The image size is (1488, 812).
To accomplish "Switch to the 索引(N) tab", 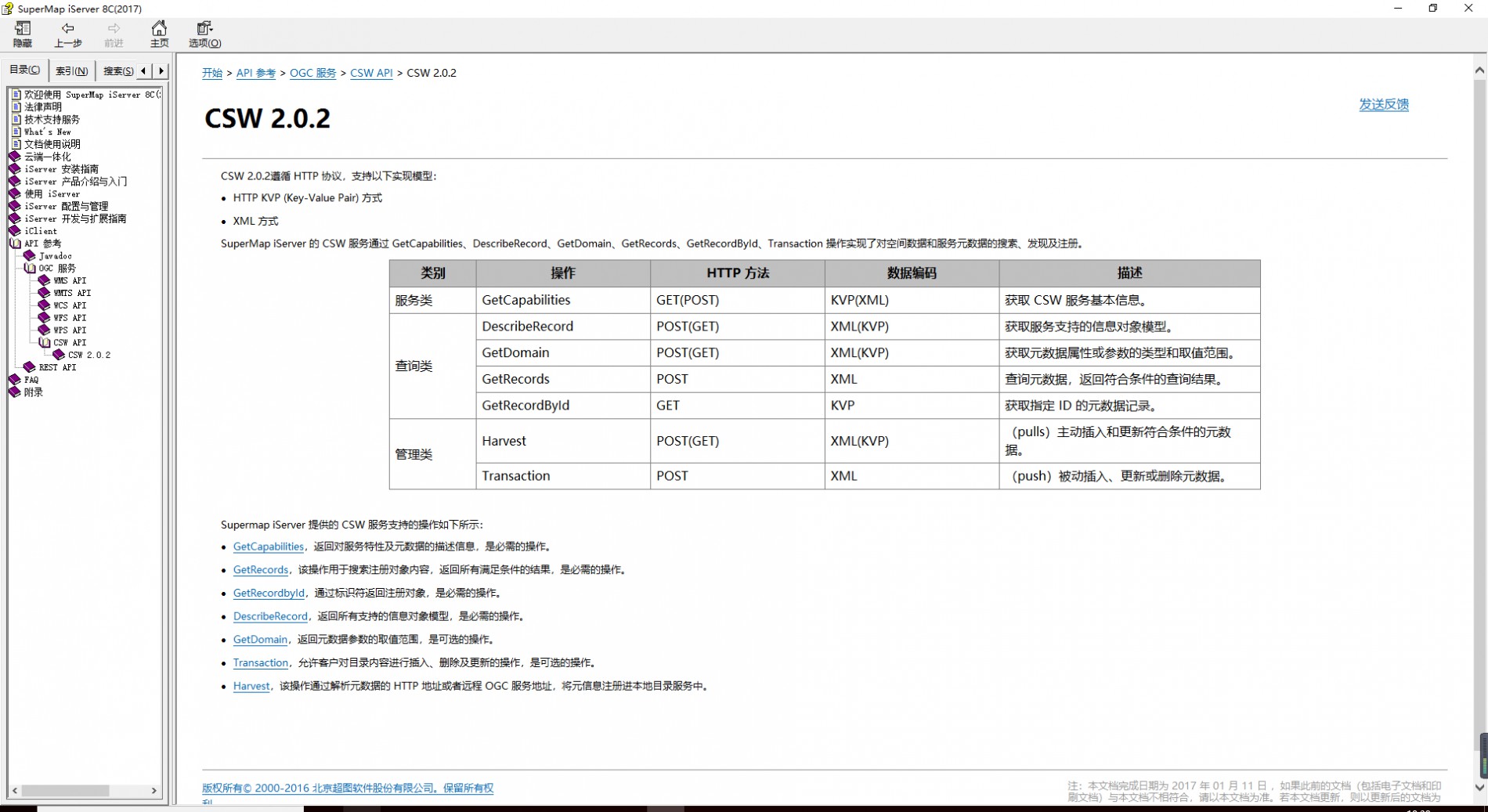I will click(x=71, y=70).
